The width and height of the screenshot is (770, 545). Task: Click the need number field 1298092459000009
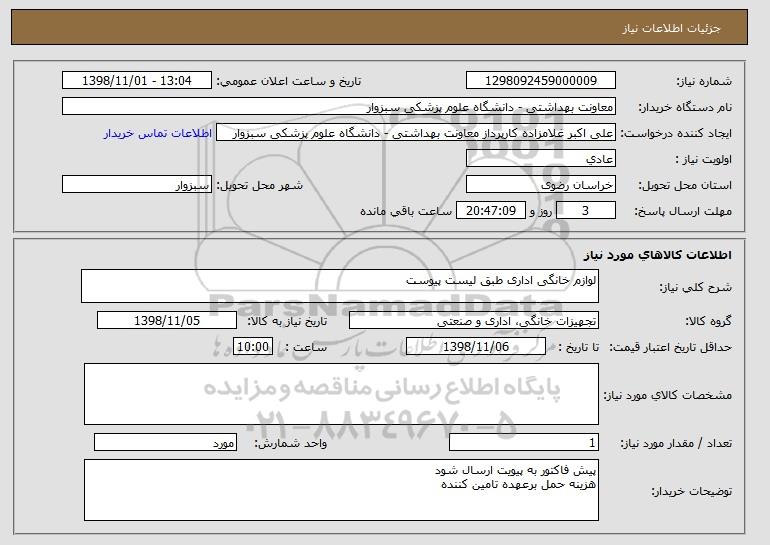[541, 81]
